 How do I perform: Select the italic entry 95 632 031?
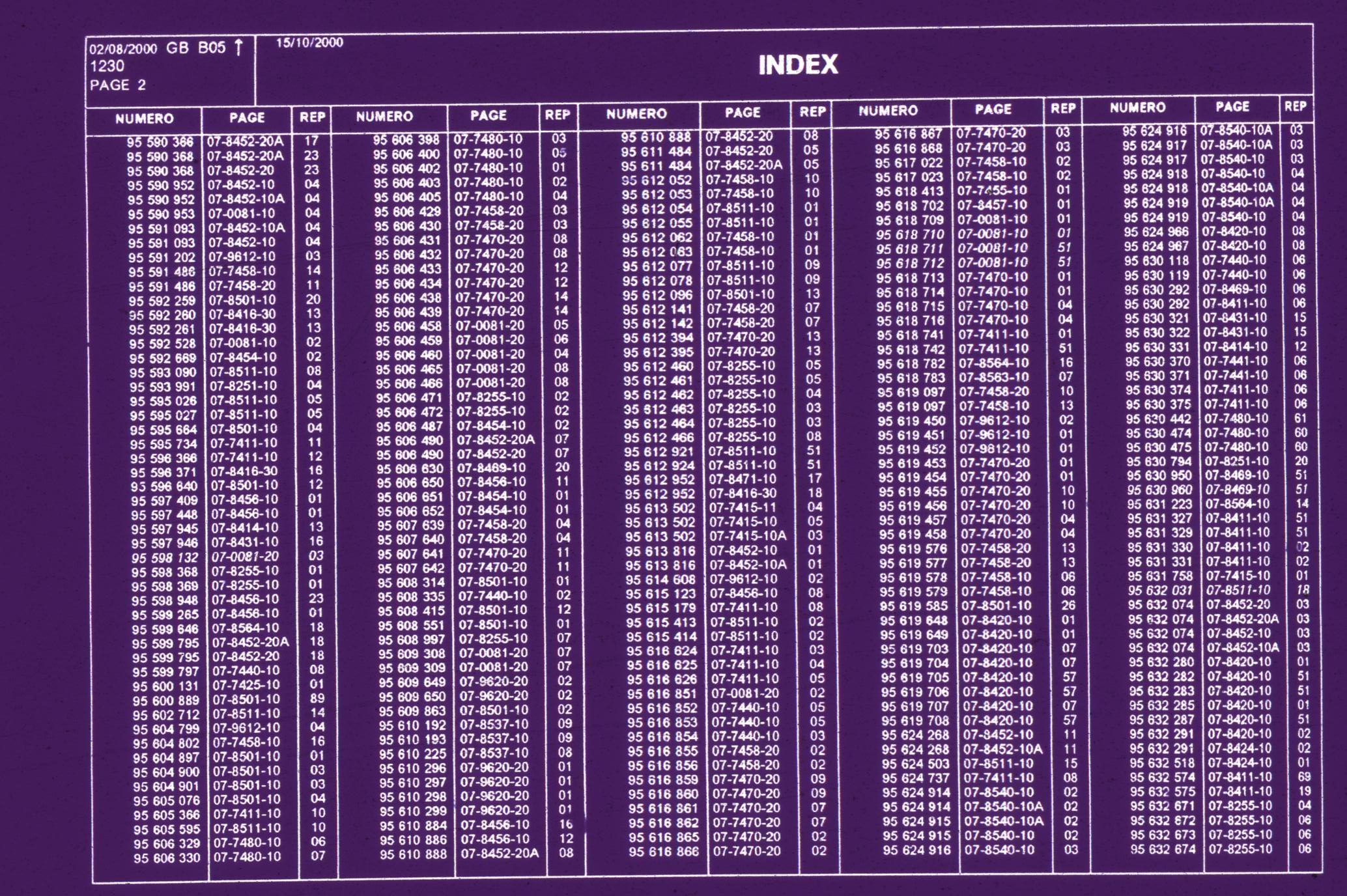[x=1161, y=591]
